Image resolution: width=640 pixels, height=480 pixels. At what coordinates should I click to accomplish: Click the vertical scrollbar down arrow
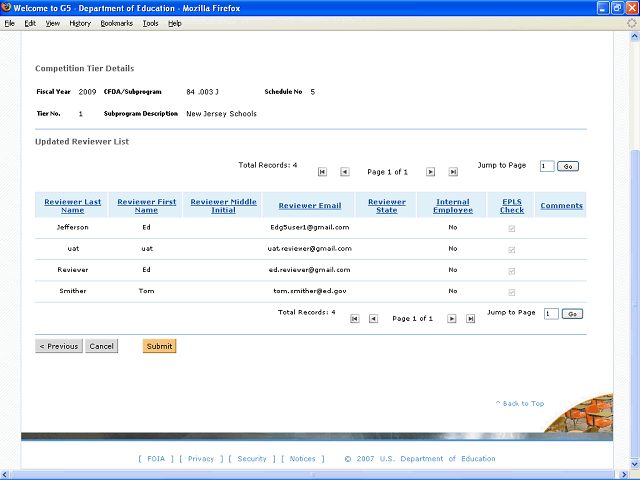tap(635, 464)
